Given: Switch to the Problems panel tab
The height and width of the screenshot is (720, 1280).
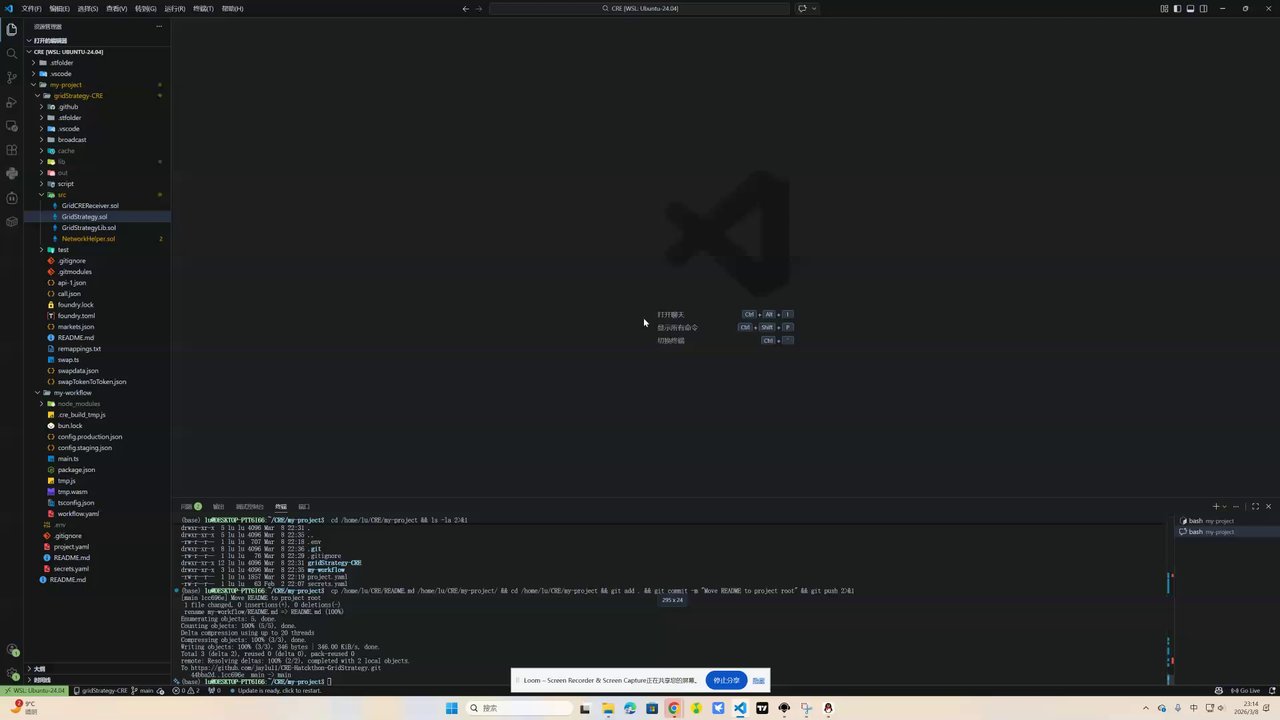Looking at the screenshot, I should 191,506.
